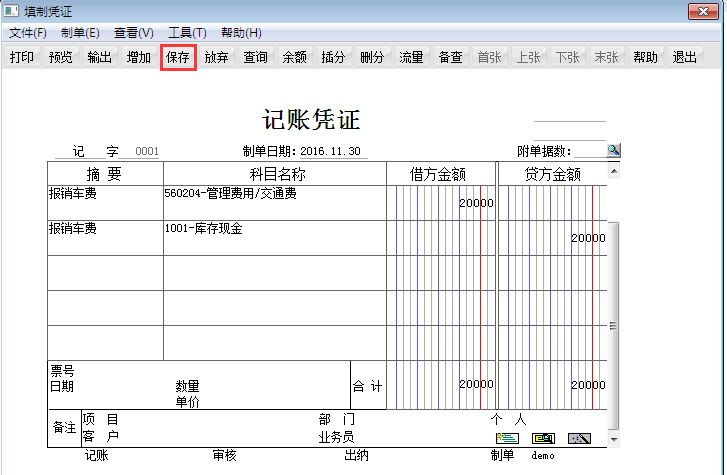Screen dimensions: 727x475
Task: Open the 余额 balance view
Action: (x=294, y=57)
